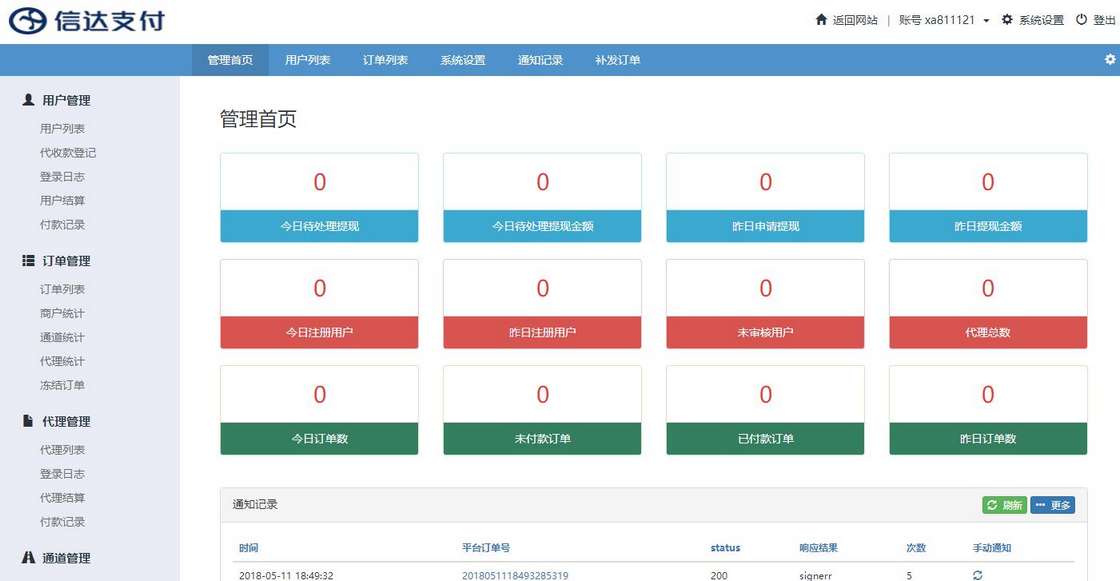Click the 今日待处理提现 card
Image resolution: width=1120 pixels, height=581 pixels.
click(319, 198)
